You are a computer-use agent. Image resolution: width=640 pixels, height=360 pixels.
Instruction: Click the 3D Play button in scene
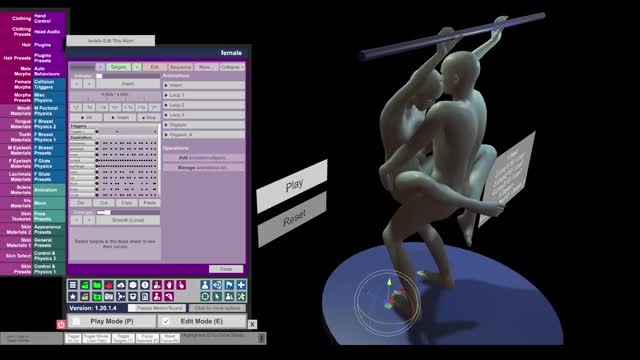[292, 186]
